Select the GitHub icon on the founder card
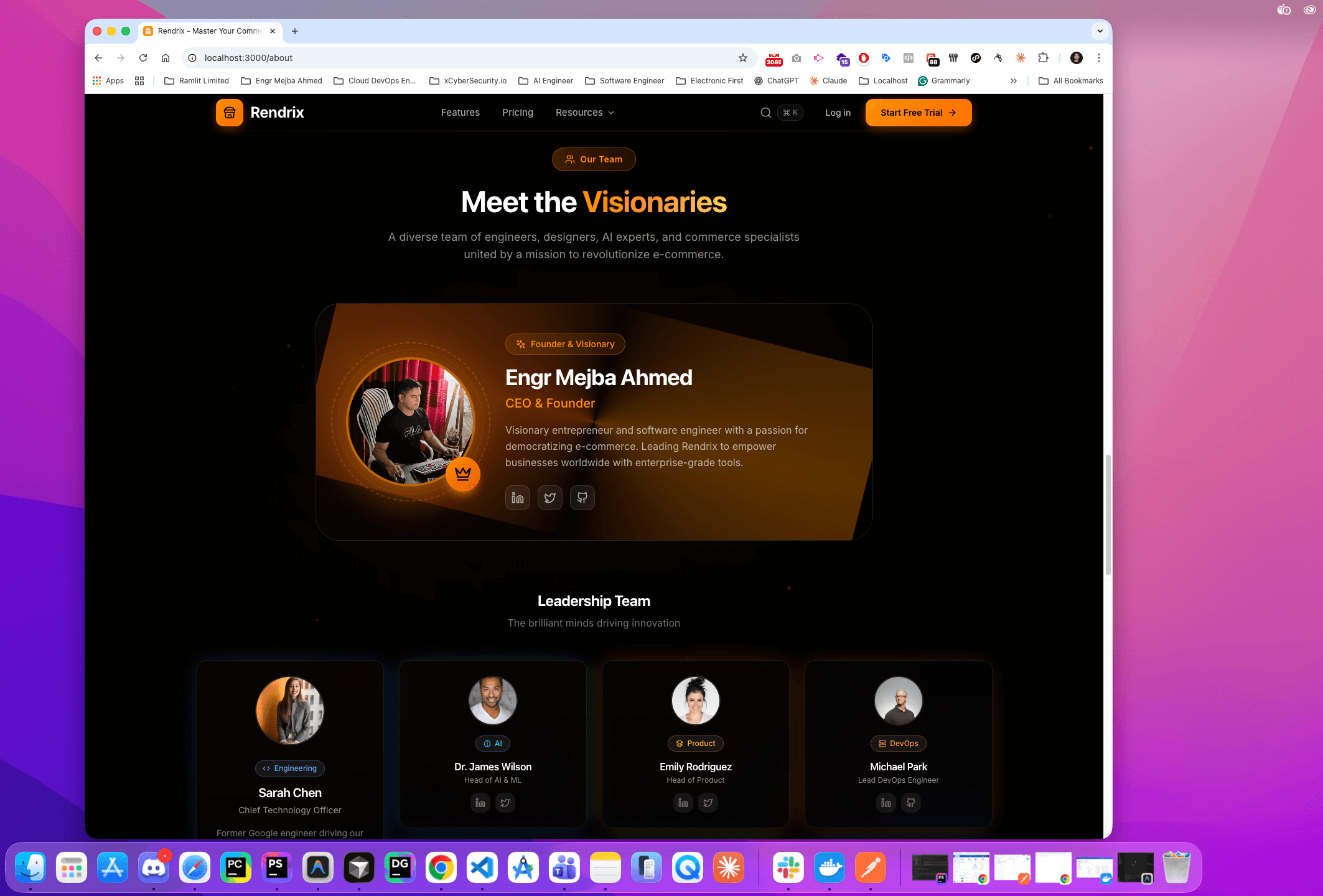The width and height of the screenshot is (1323, 896). tap(582, 498)
